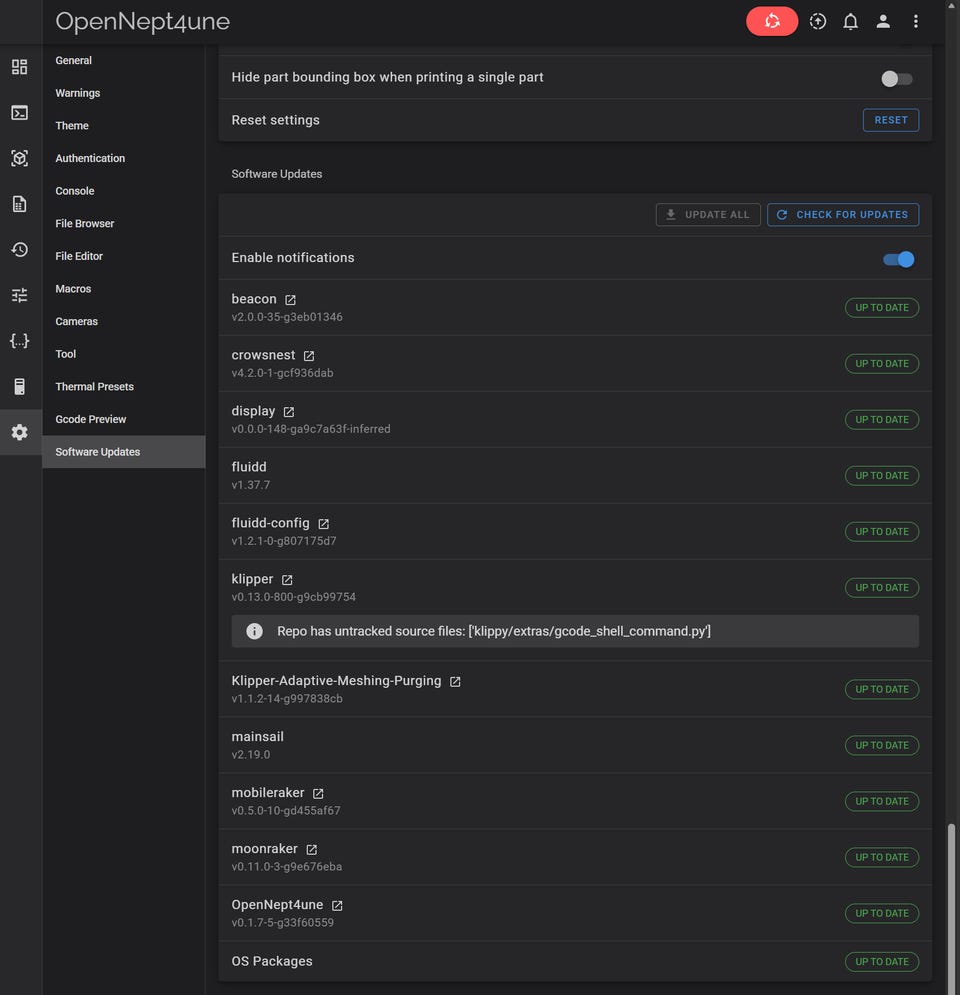Open the three-dot more options menu
Viewport: 960px width, 995px height.
[915, 21]
